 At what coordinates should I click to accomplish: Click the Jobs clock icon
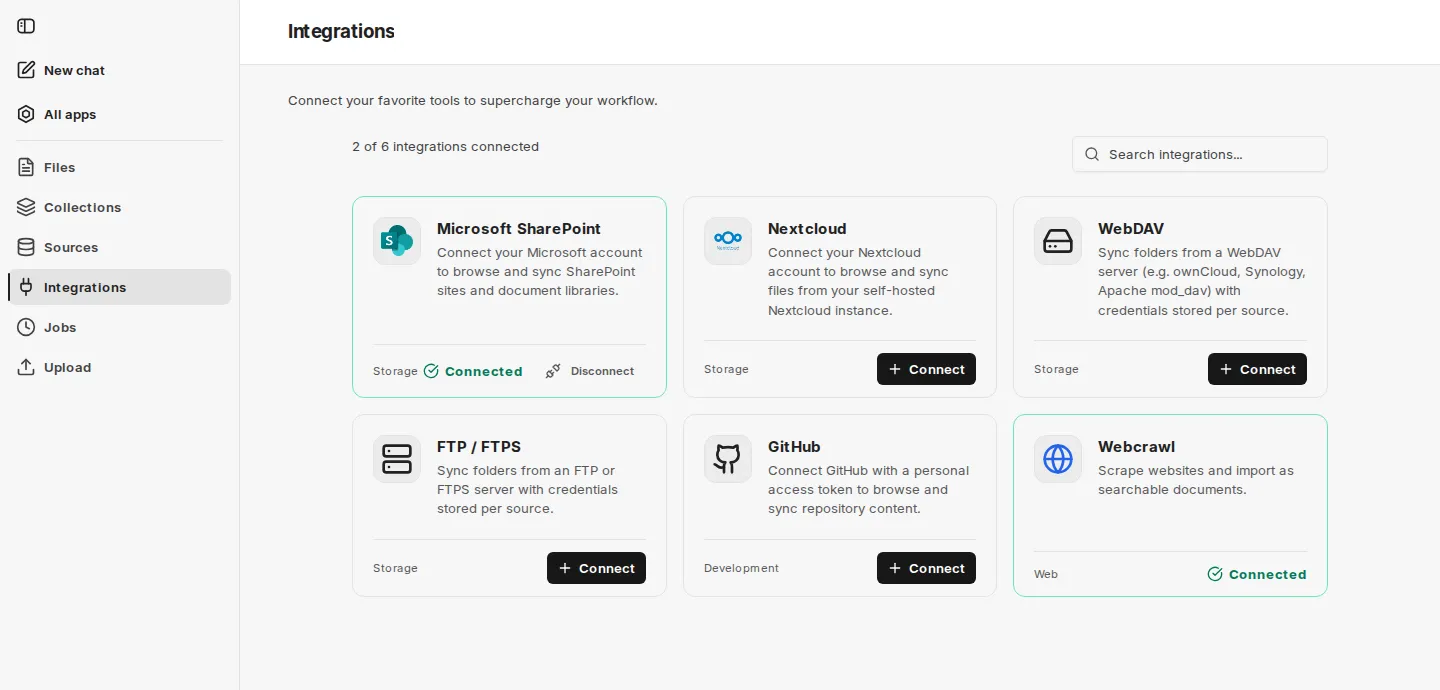pos(26,327)
